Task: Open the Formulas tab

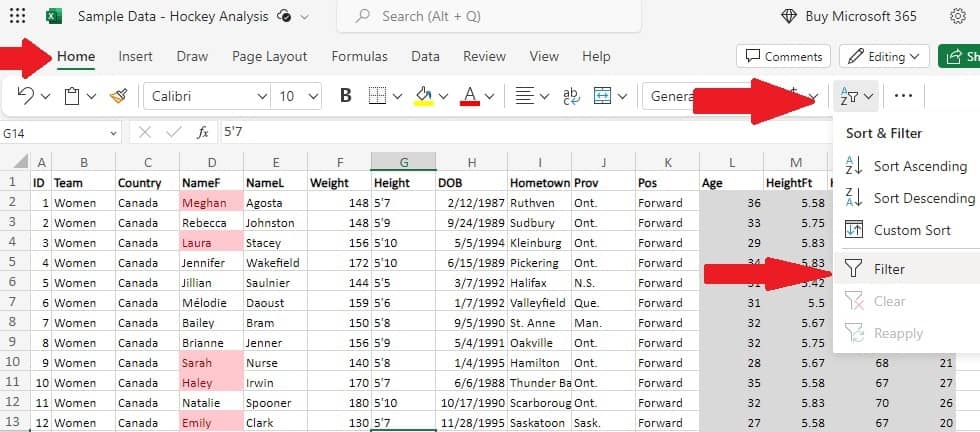Action: [359, 56]
